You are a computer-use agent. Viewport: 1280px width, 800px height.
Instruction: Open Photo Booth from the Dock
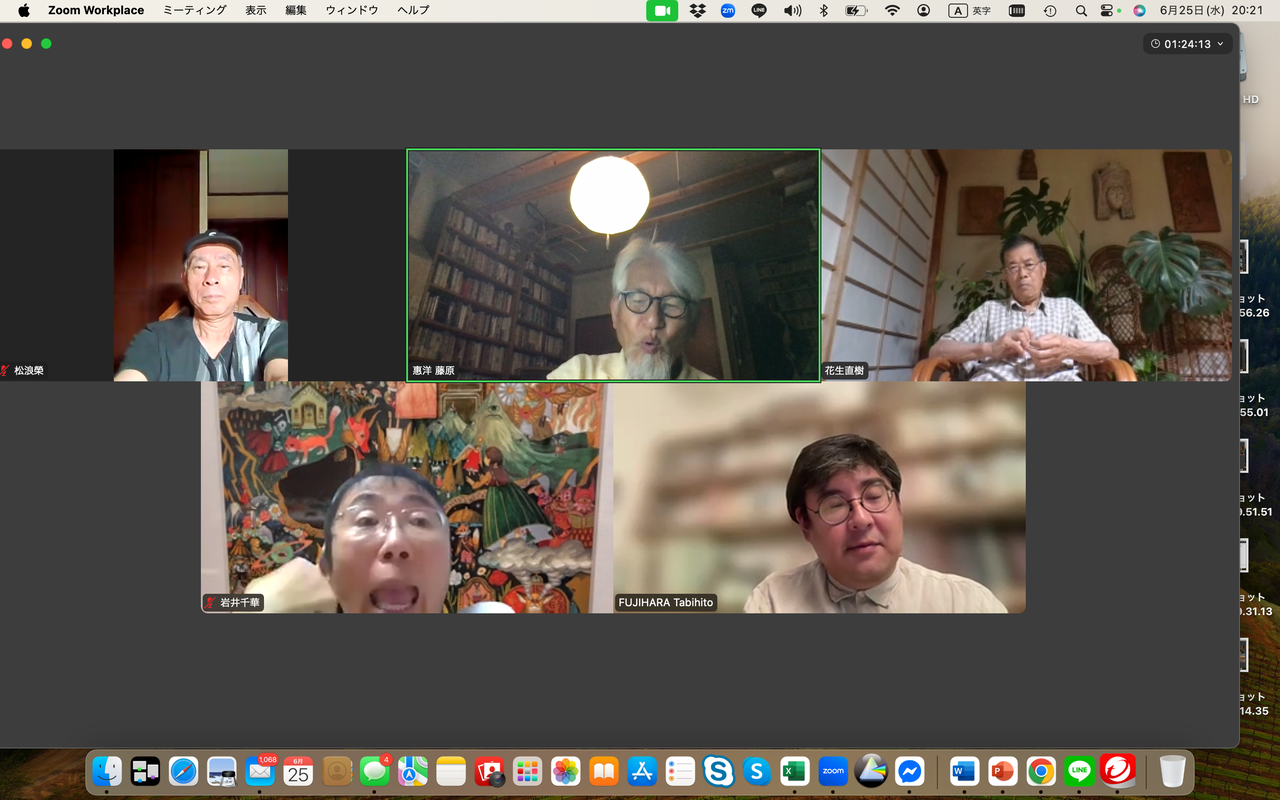pyautogui.click(x=489, y=771)
